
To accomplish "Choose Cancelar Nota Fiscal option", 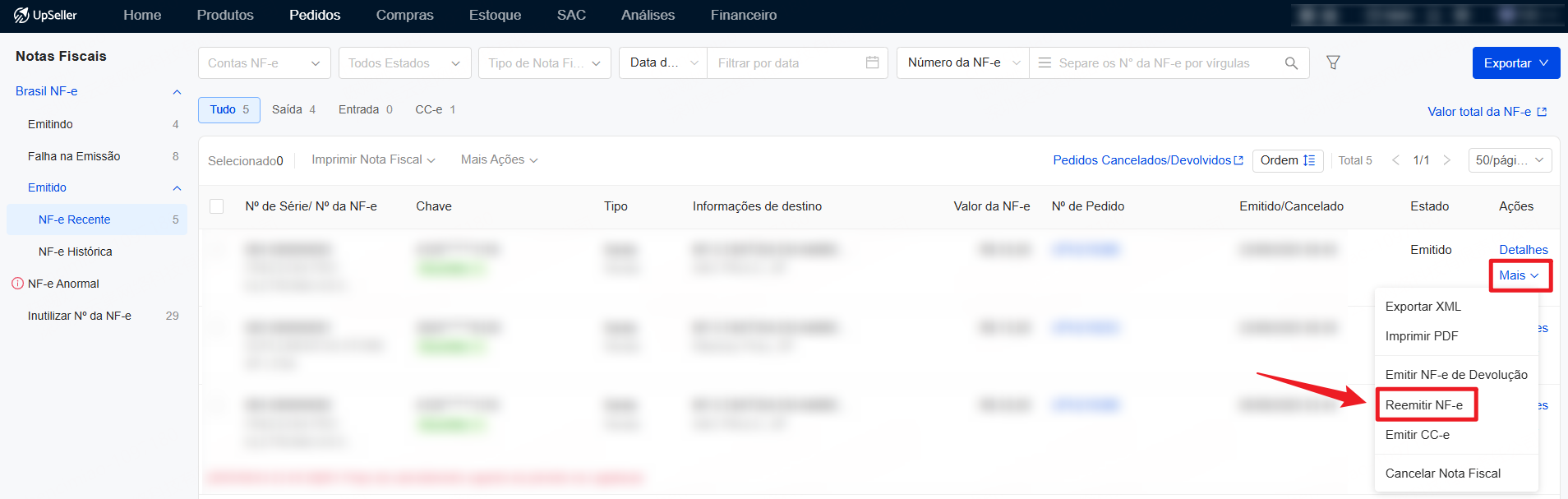I will [x=1443, y=474].
